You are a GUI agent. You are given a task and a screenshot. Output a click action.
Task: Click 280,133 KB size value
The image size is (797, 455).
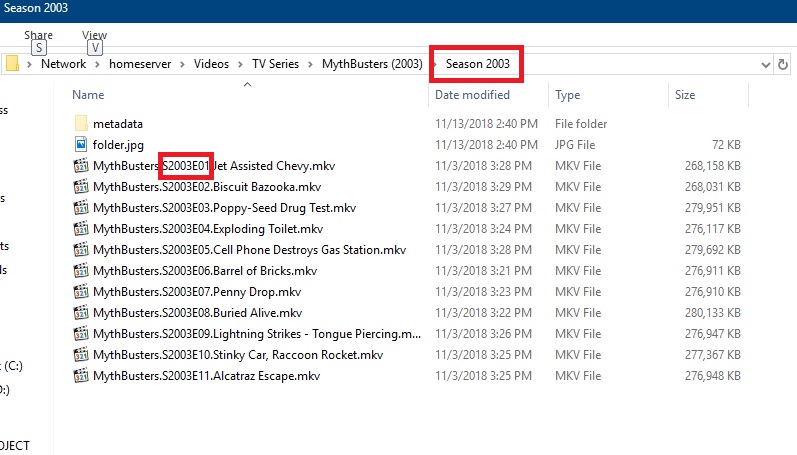point(712,313)
